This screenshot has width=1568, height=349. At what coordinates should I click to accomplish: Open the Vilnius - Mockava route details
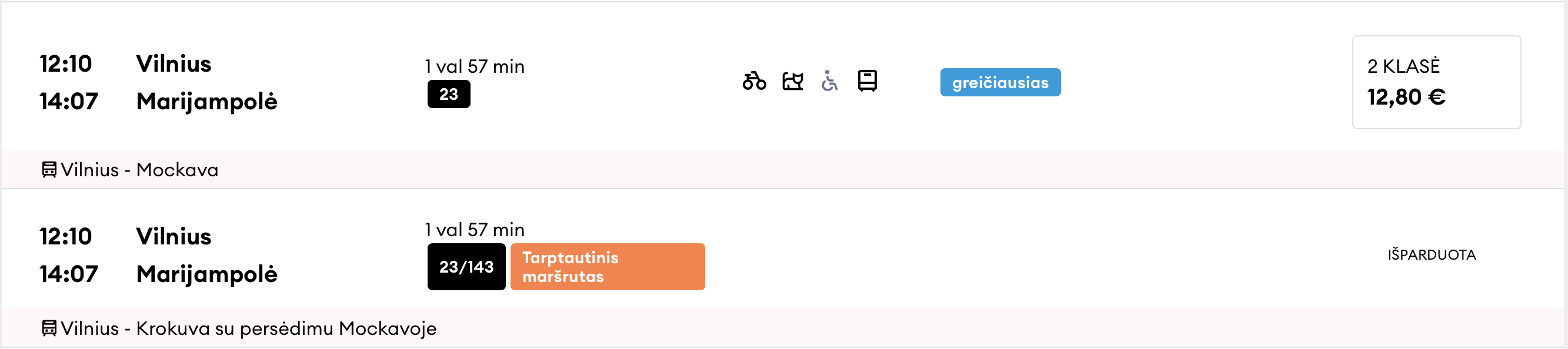[139, 170]
